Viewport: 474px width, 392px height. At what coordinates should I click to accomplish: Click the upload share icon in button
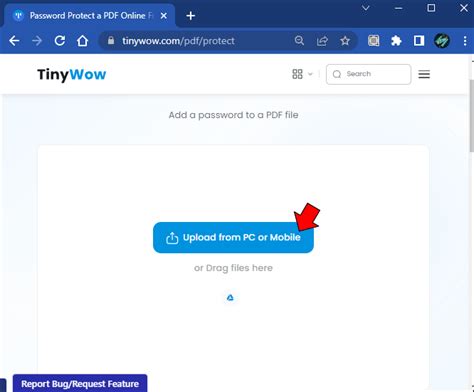coord(172,238)
